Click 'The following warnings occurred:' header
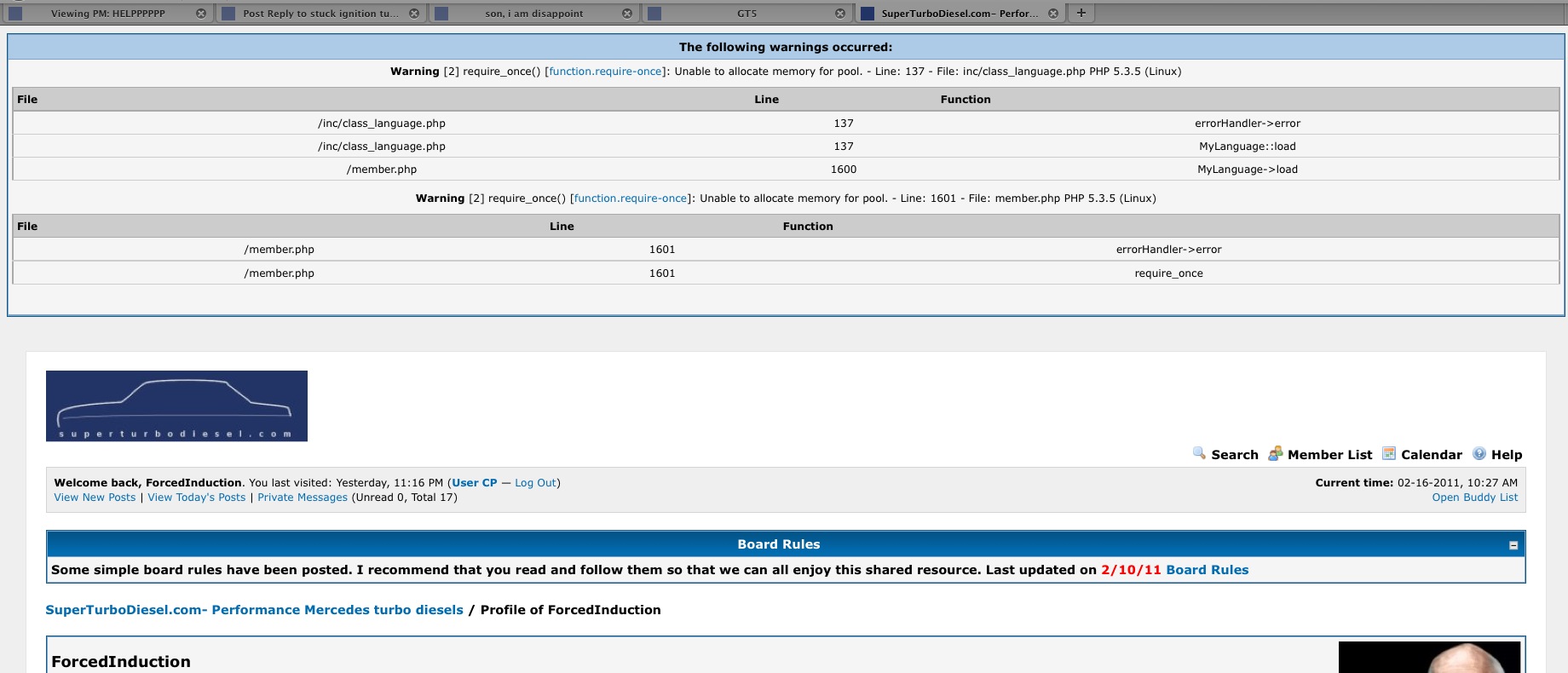This screenshot has width=1568, height=673. pos(786,47)
